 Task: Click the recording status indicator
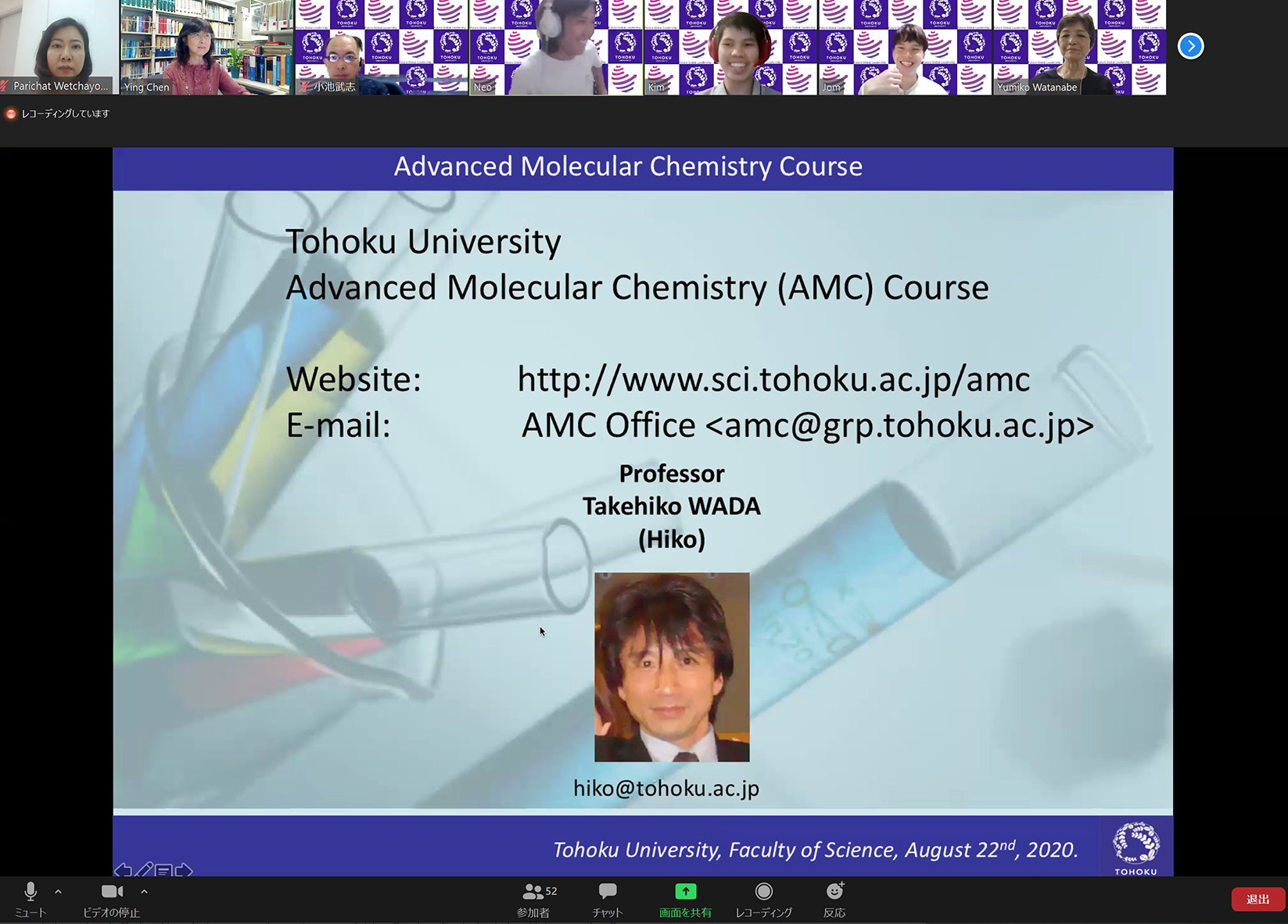coord(57,113)
